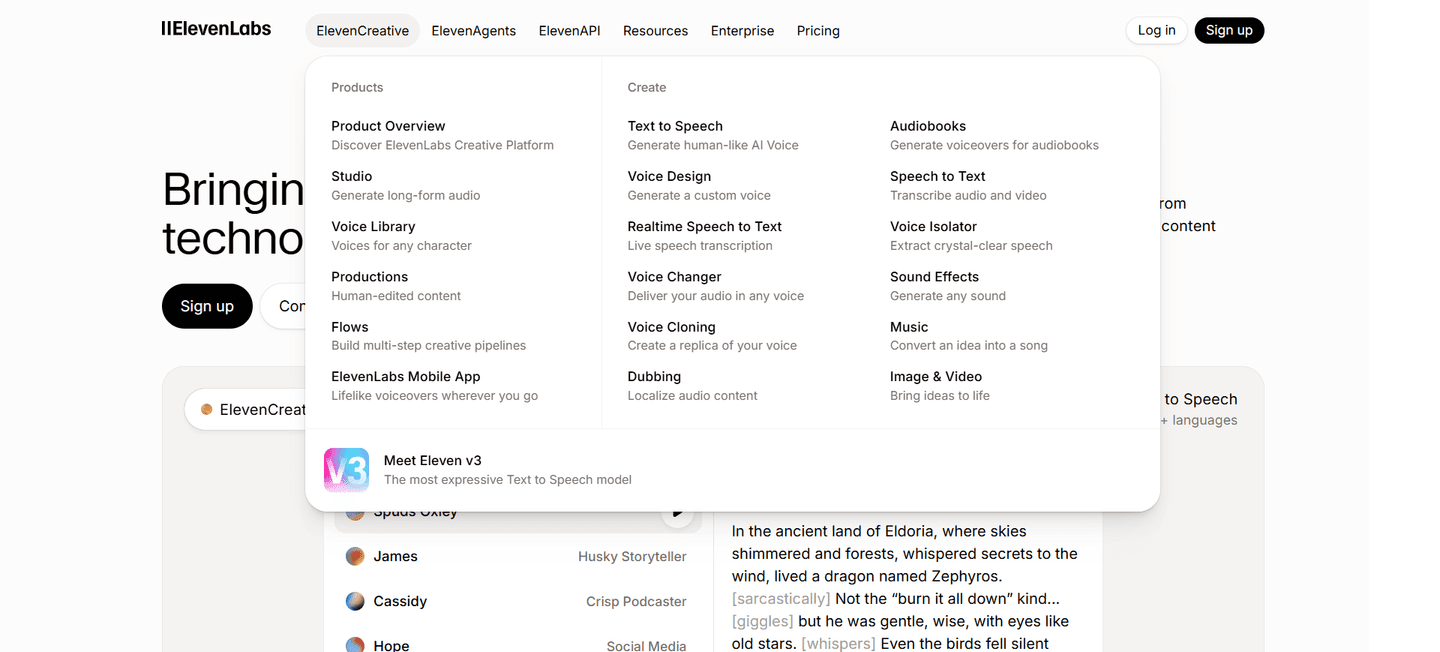Click the hero Sign up button
The width and height of the screenshot is (1440, 652).
pos(207,306)
